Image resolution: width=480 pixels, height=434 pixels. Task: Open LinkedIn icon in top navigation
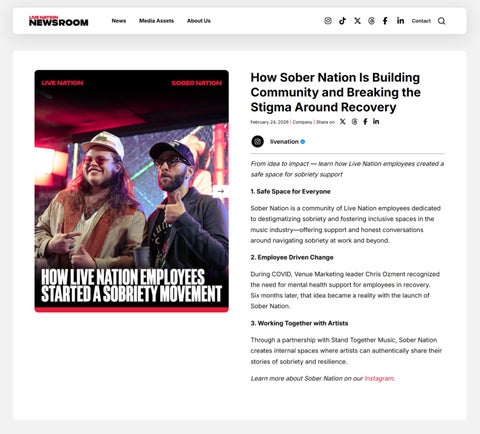(400, 21)
